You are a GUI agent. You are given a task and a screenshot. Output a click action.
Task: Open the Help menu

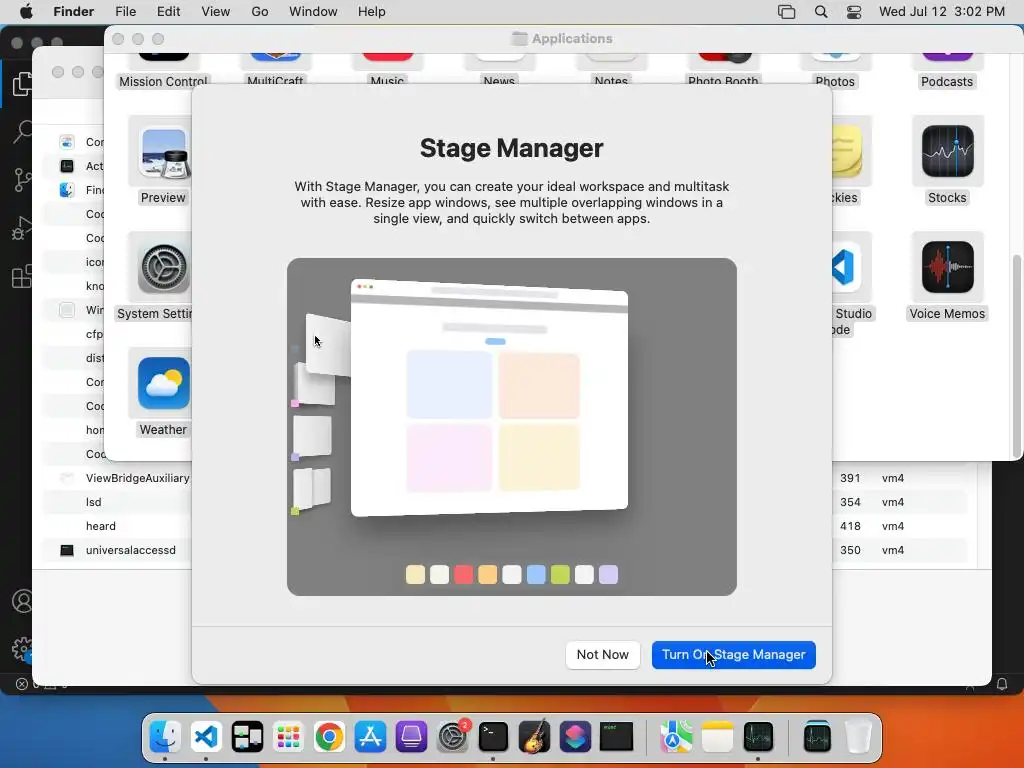click(x=372, y=12)
